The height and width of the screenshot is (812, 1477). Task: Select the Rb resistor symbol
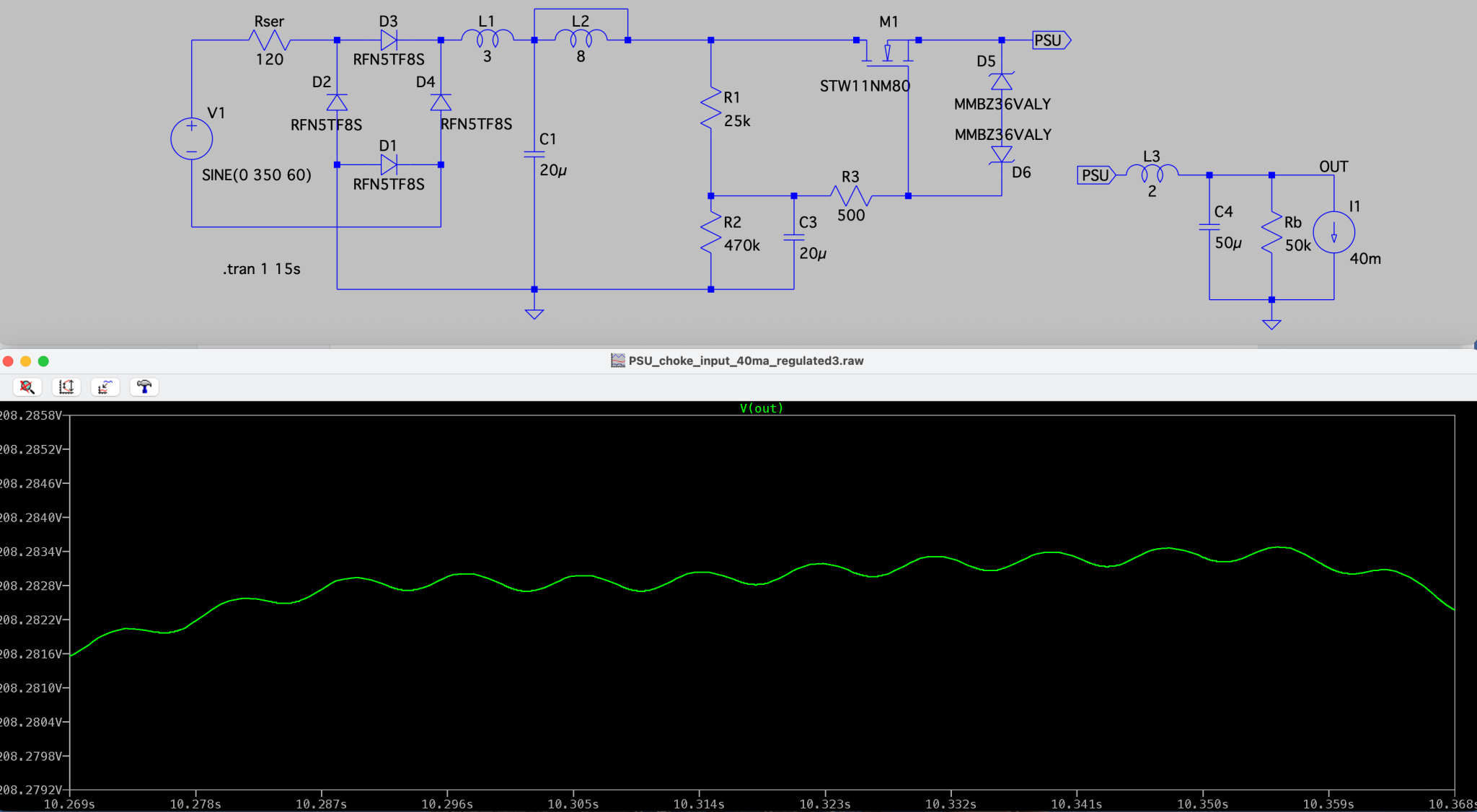click(x=1271, y=232)
